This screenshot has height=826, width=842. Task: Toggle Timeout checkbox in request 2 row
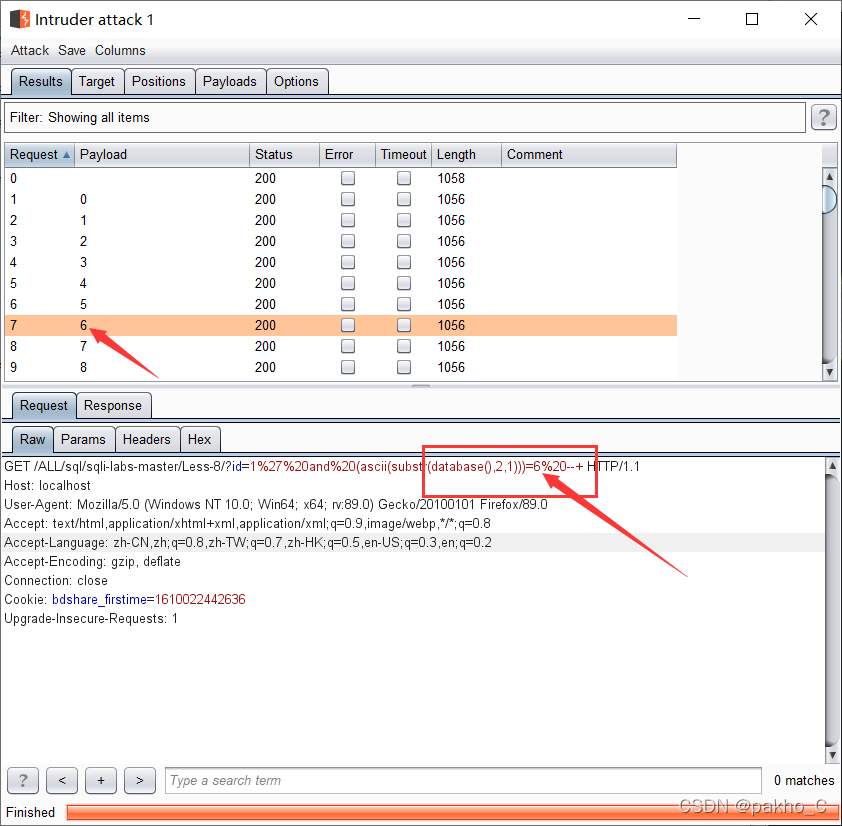[x=404, y=220]
